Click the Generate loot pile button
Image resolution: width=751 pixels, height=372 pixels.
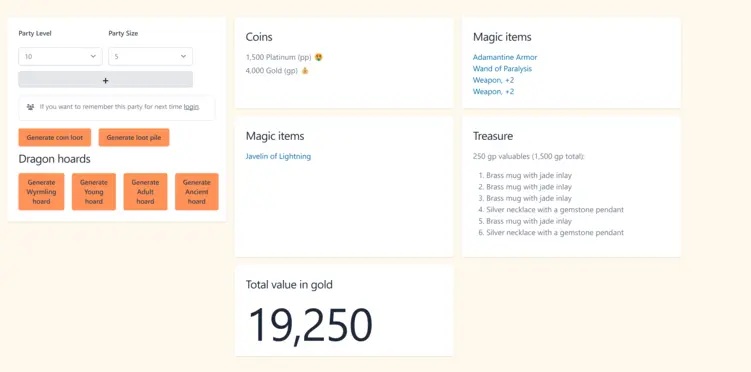click(x=134, y=137)
